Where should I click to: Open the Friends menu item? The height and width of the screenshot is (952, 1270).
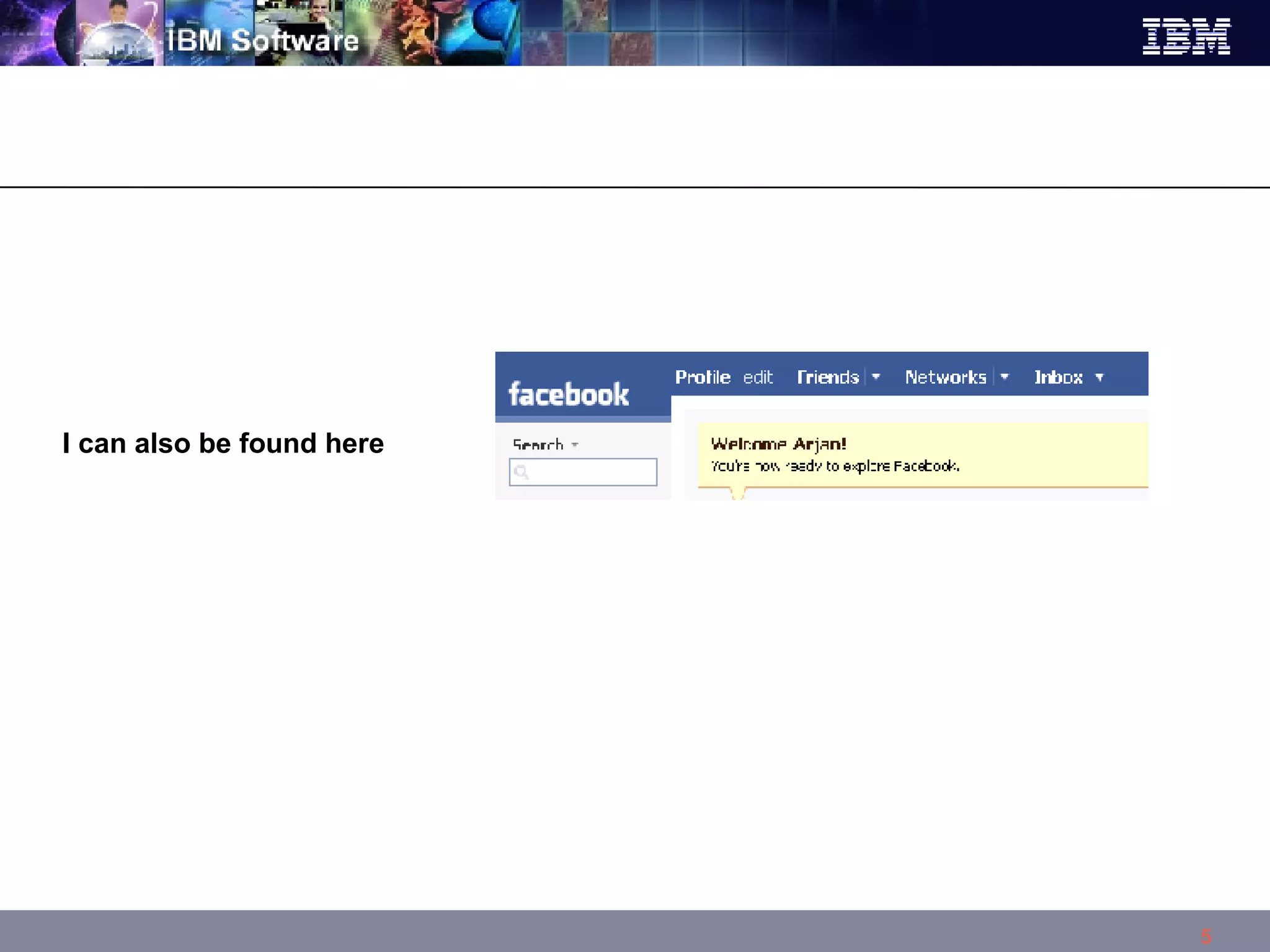(x=828, y=377)
